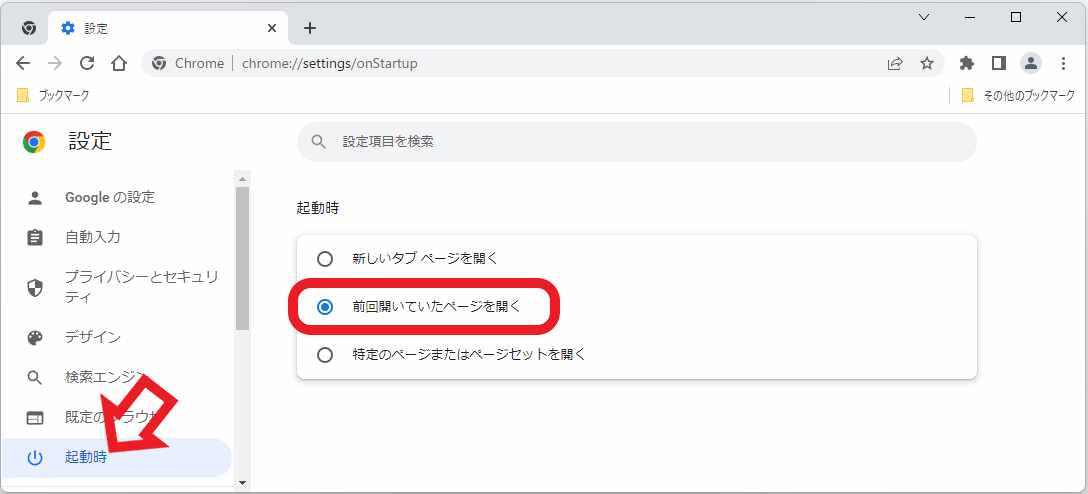Open その他のブックマーク folder
1088x494 pixels.
1017,96
